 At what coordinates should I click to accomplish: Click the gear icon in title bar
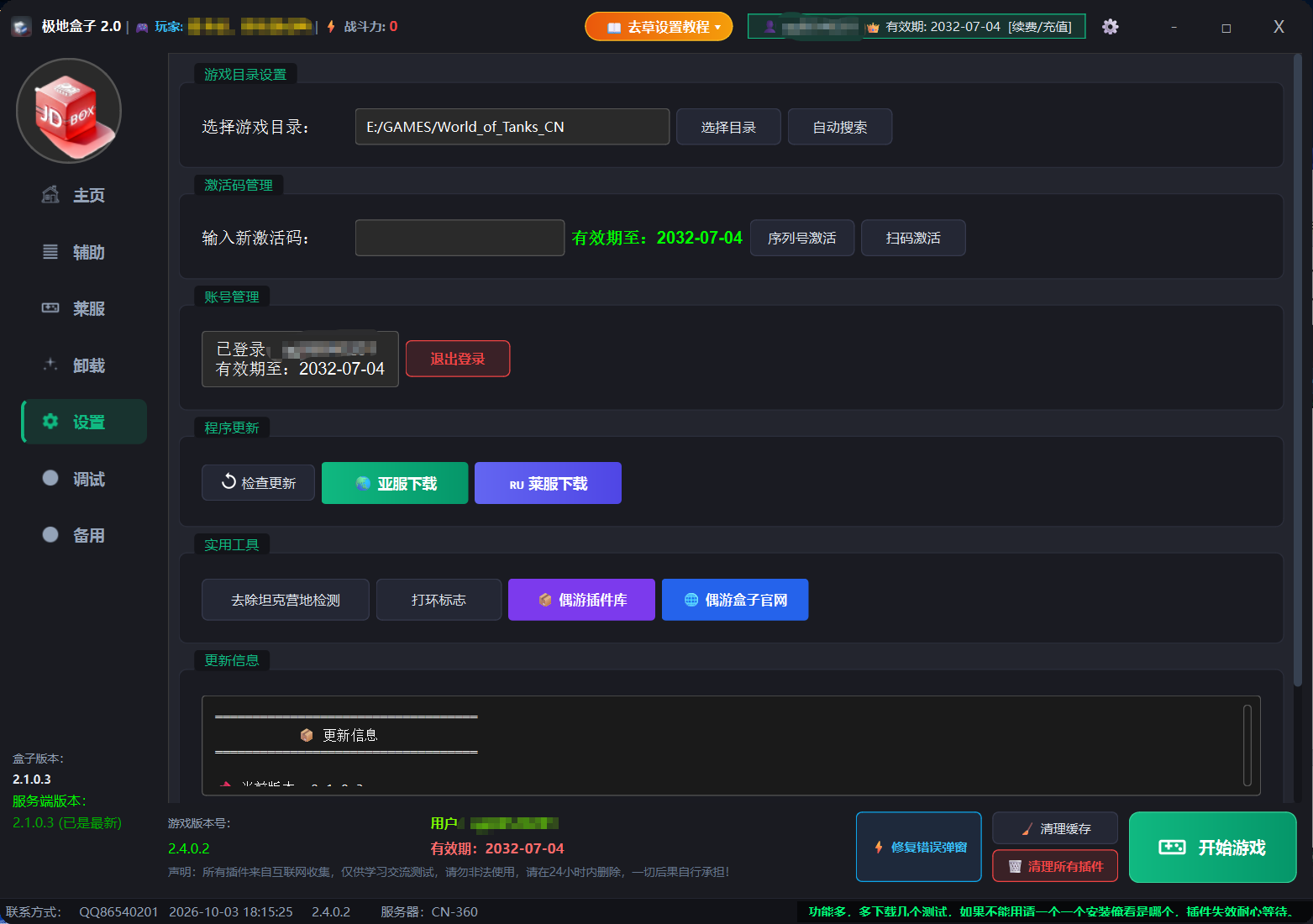(1111, 27)
